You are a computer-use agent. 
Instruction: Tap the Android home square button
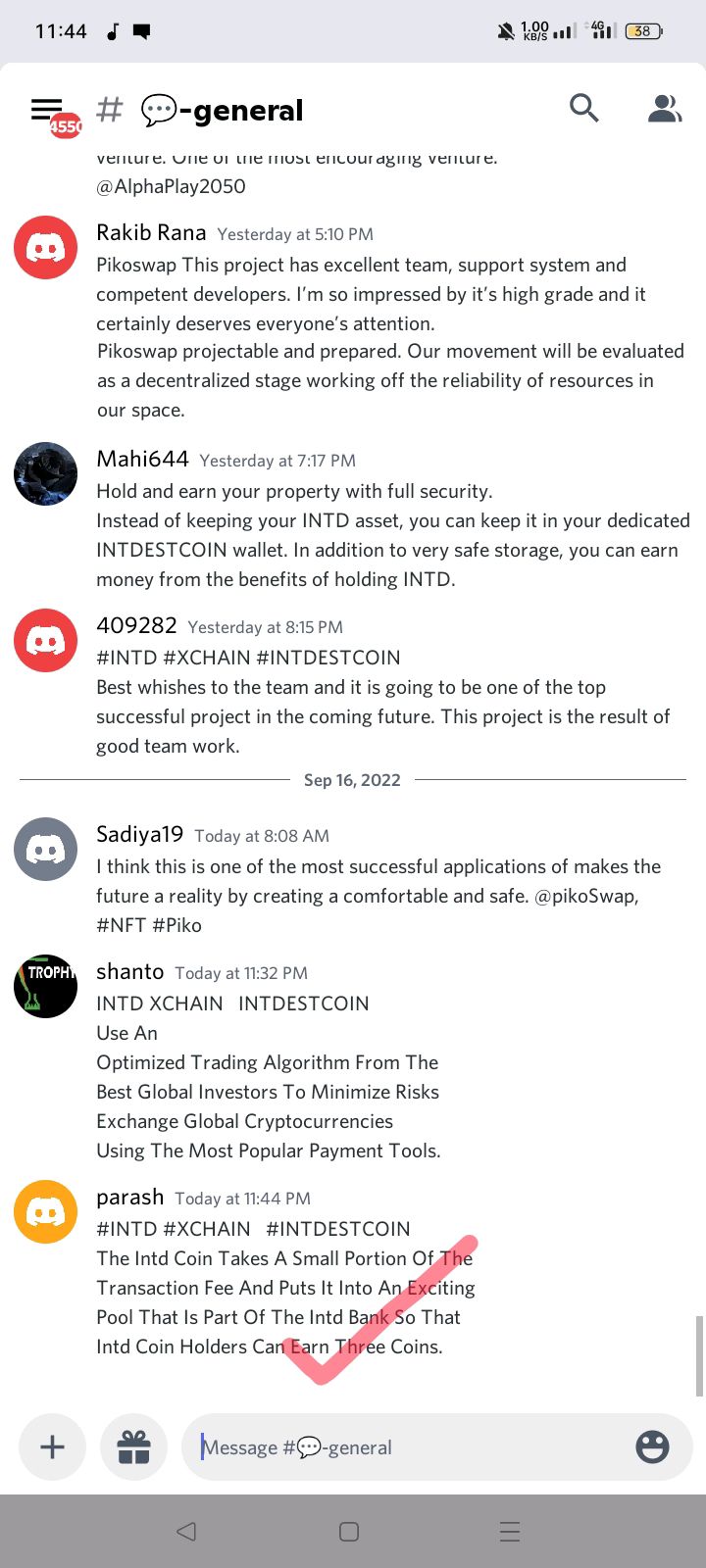pyautogui.click(x=349, y=1532)
